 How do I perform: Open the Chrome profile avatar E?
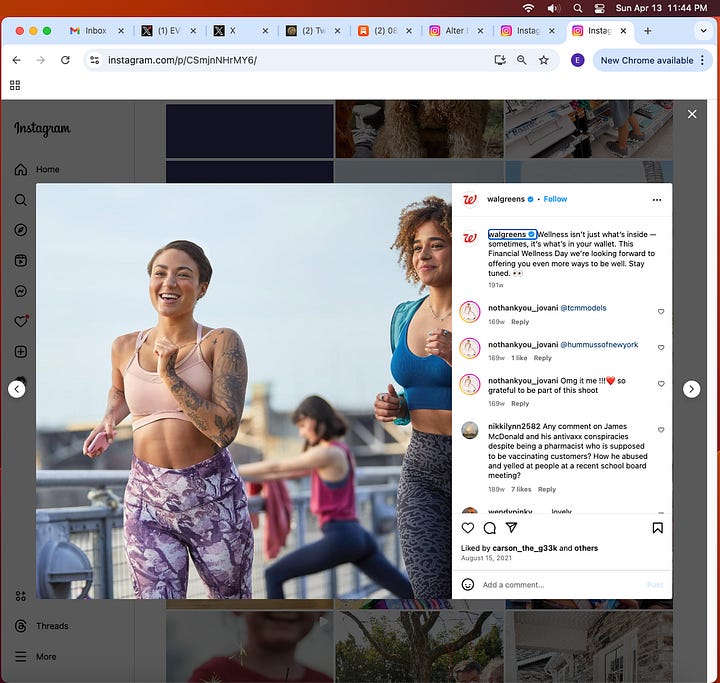[577, 60]
